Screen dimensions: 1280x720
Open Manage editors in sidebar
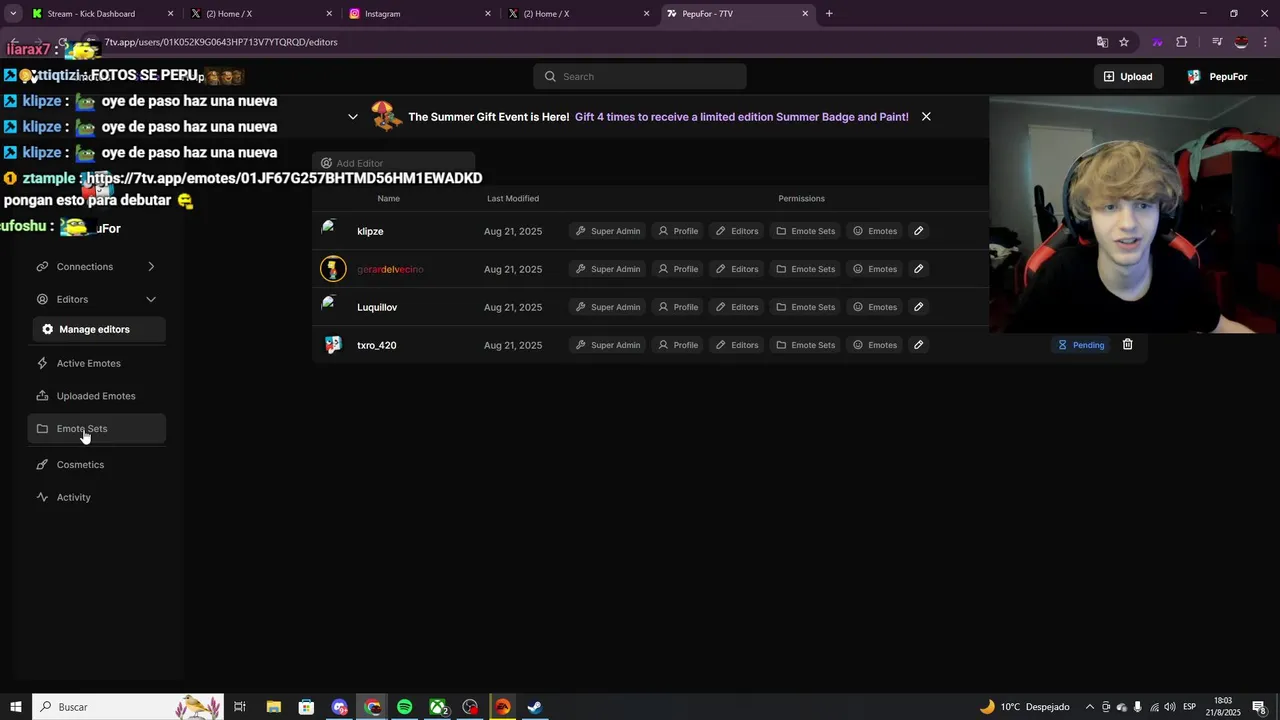[97, 329]
